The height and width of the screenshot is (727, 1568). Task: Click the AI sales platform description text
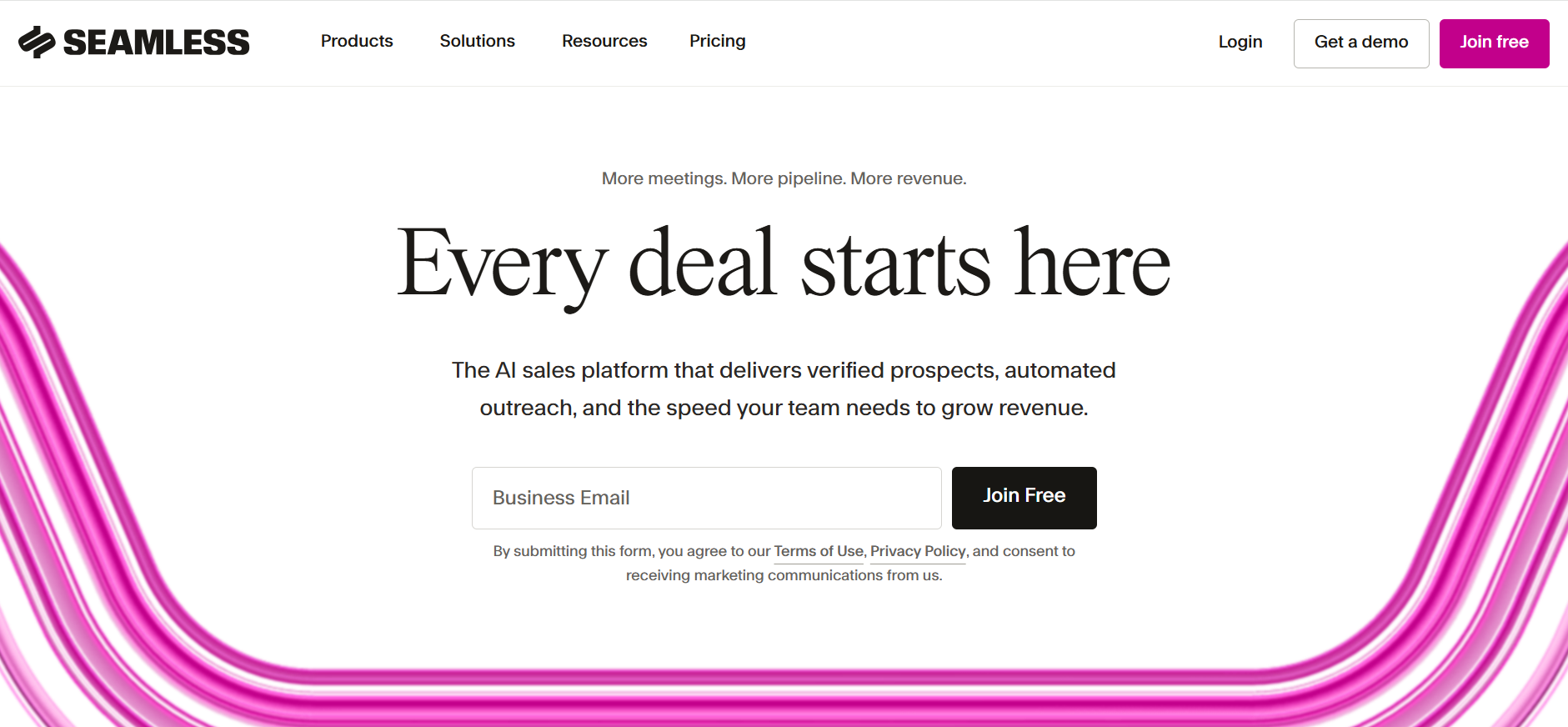[784, 389]
